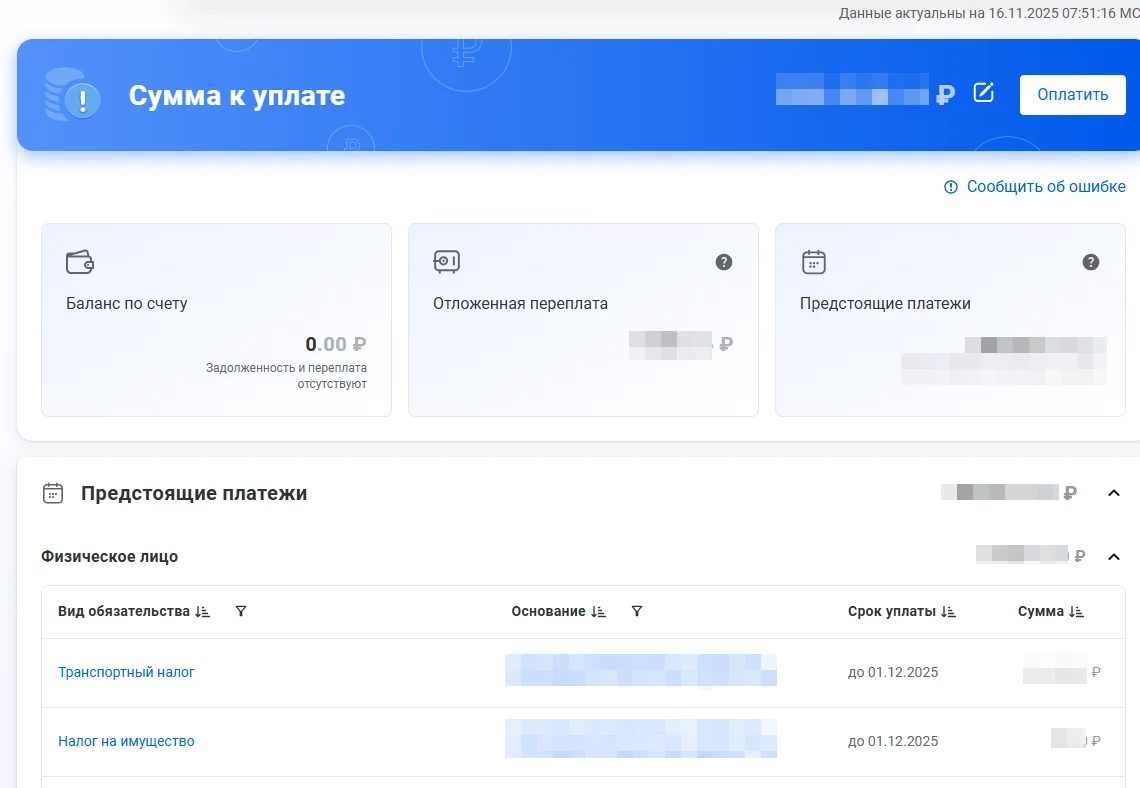Click the safe icon in Отложенная переплата
Viewport: 1140px width, 788px height.
click(446, 262)
